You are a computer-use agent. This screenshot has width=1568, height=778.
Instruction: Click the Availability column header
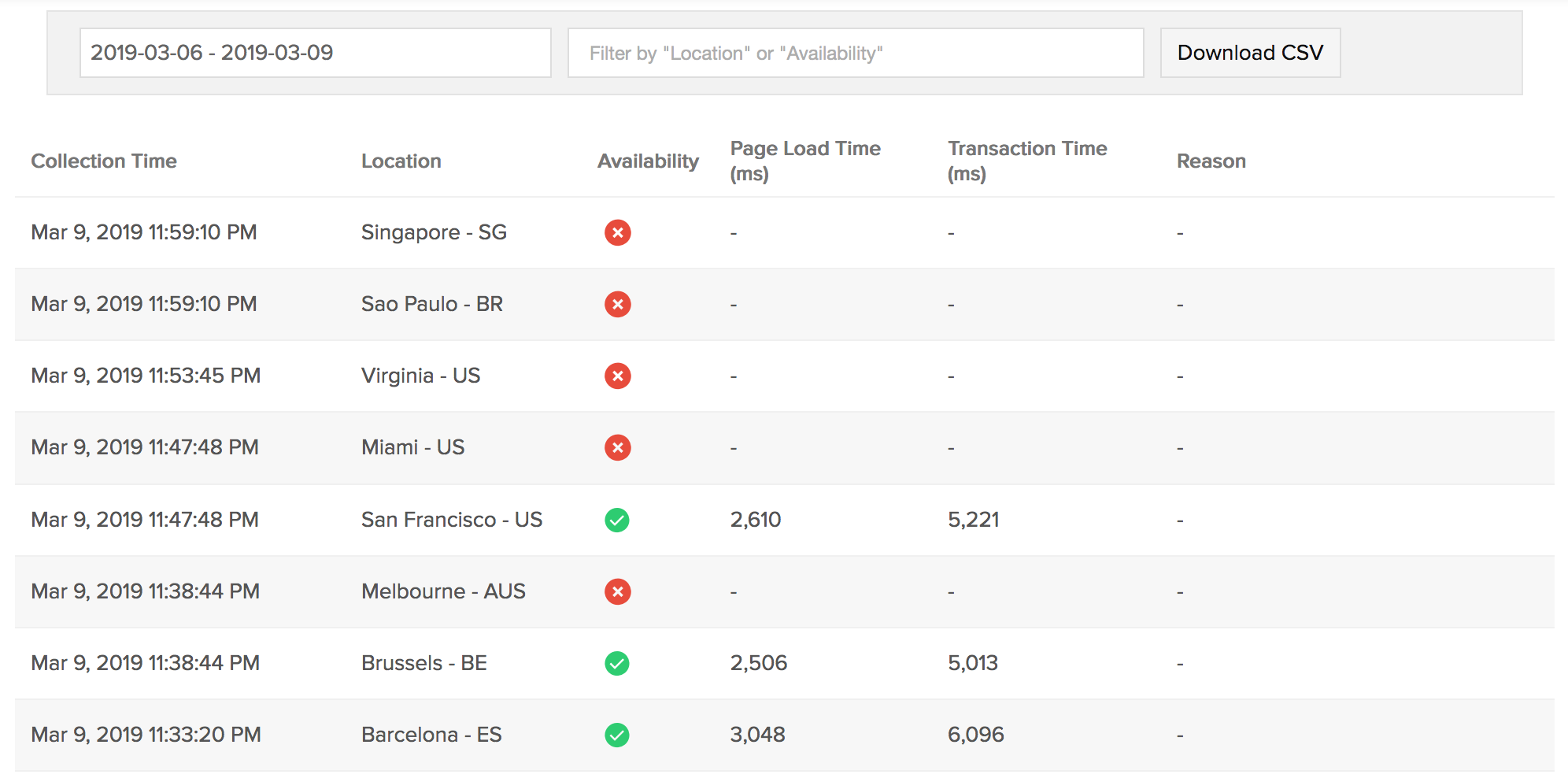pyautogui.click(x=648, y=161)
